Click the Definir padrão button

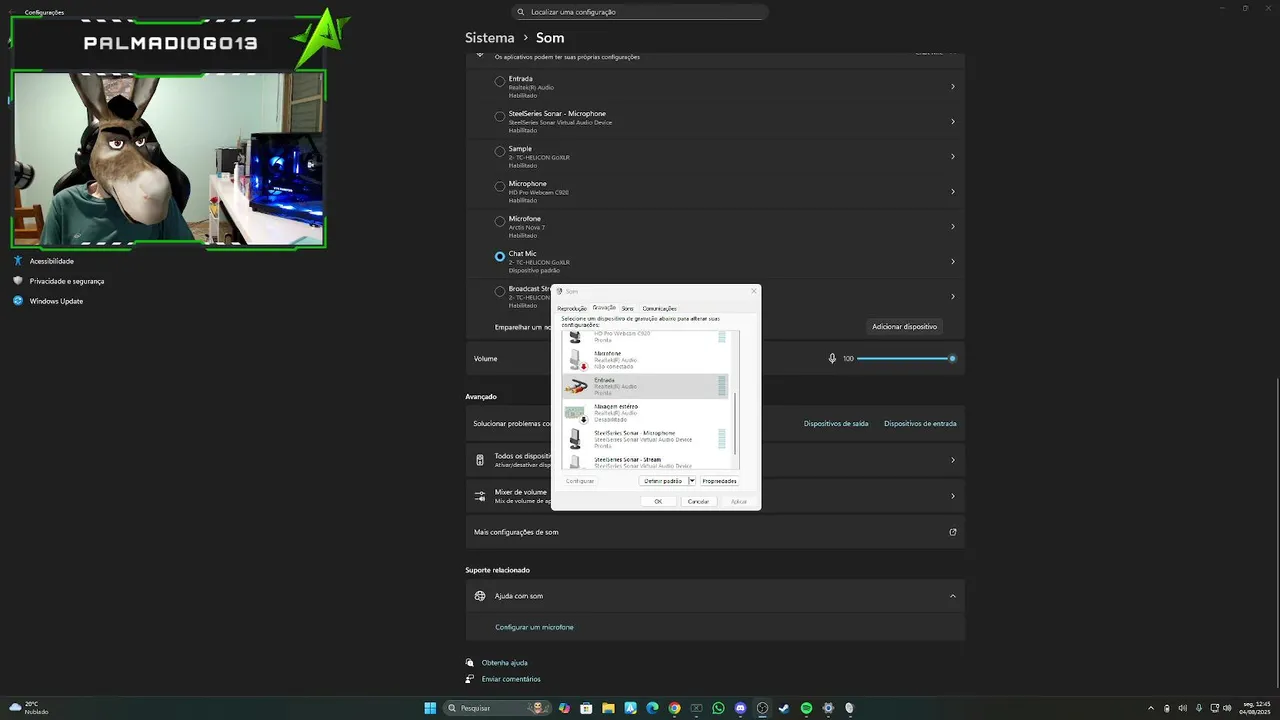(x=663, y=481)
